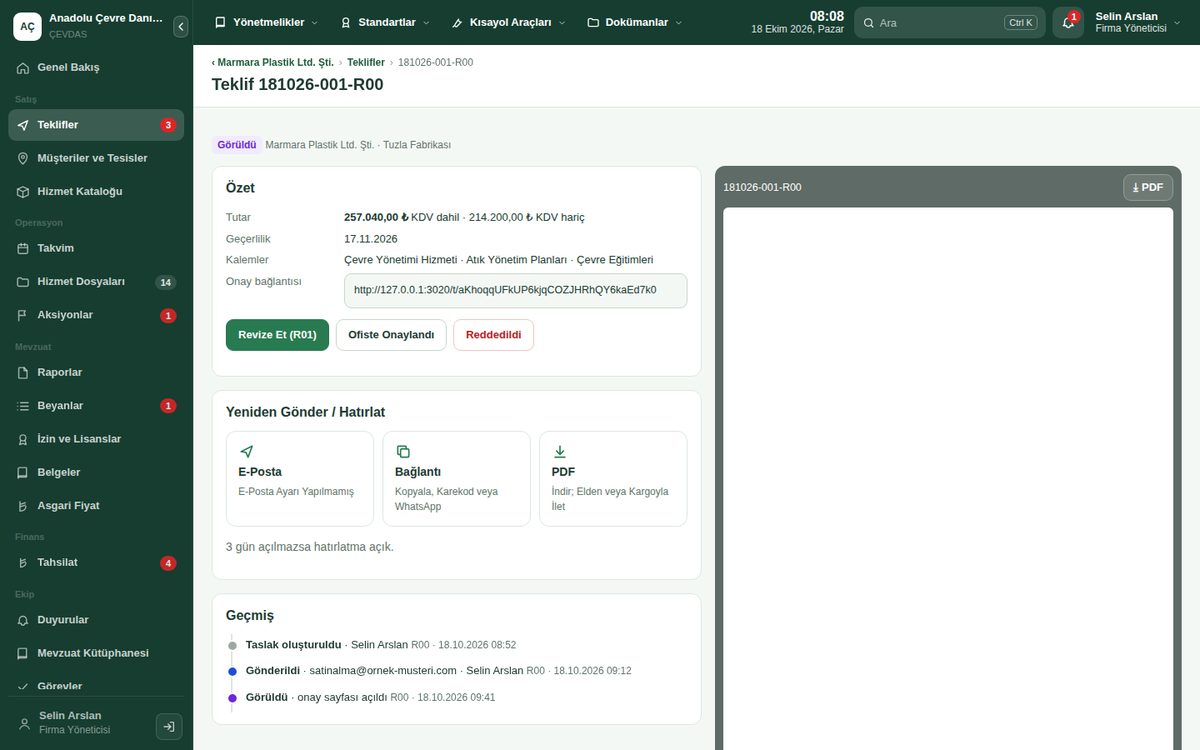Click the Genel Bakış home icon

pos(23,68)
